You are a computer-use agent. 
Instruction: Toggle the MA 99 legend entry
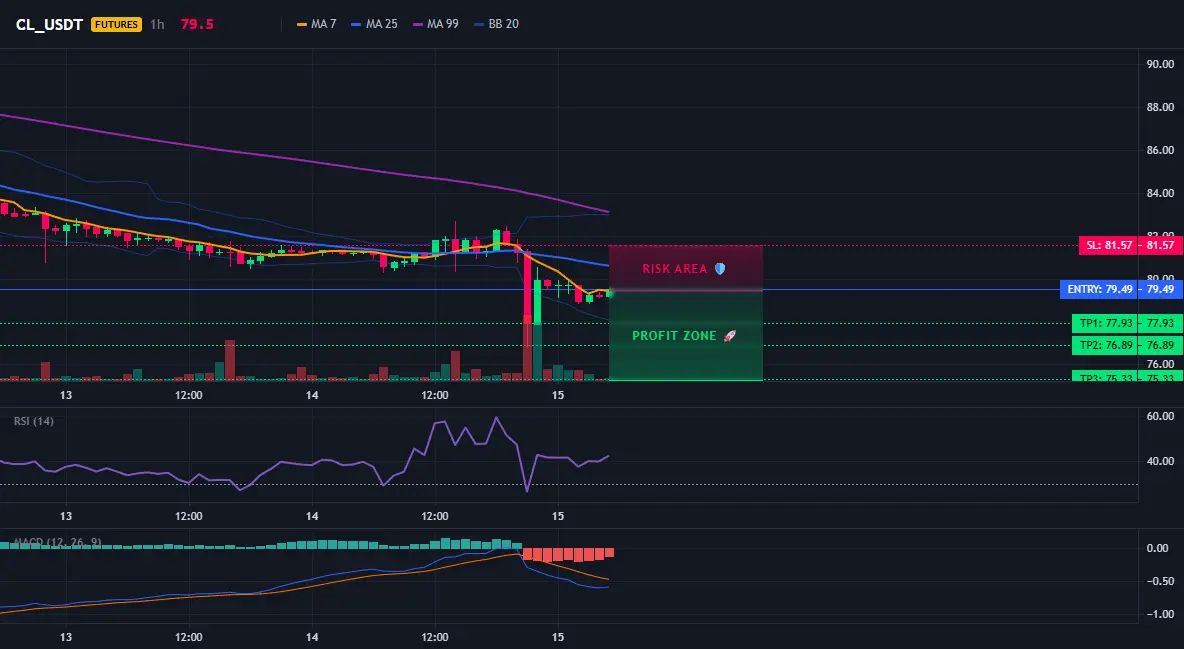(x=436, y=24)
